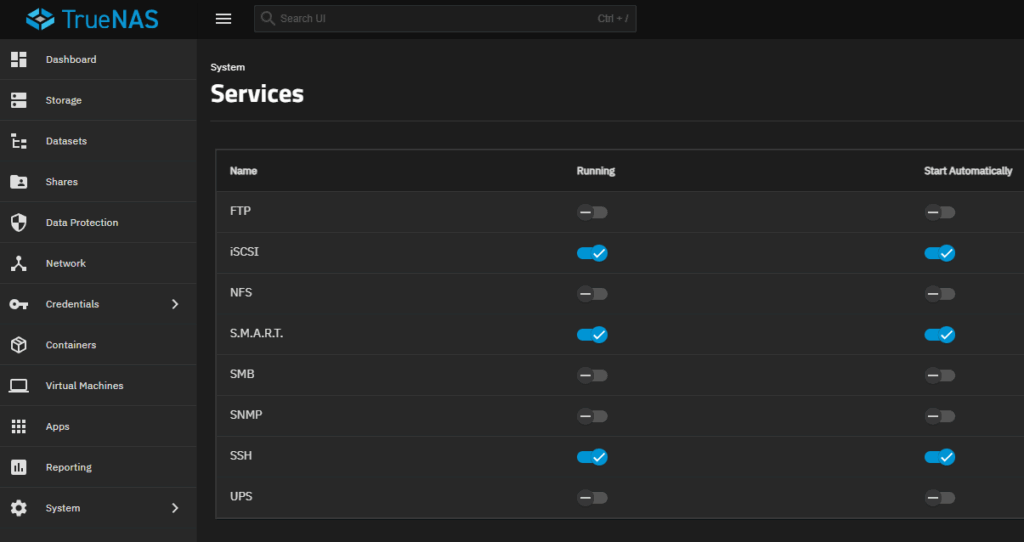Click the Dashboard icon in sidebar

[18, 60]
